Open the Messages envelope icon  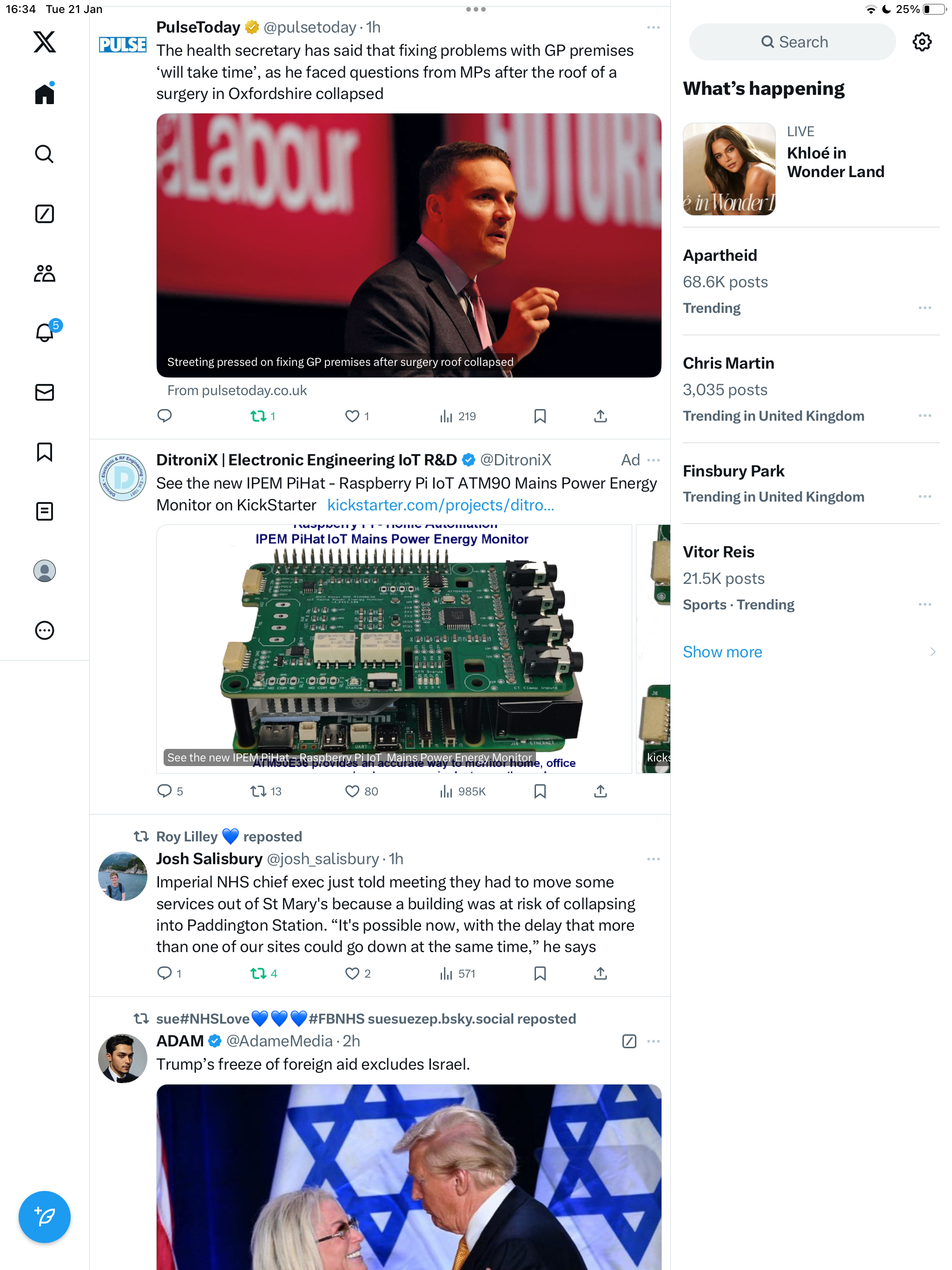pyautogui.click(x=44, y=392)
